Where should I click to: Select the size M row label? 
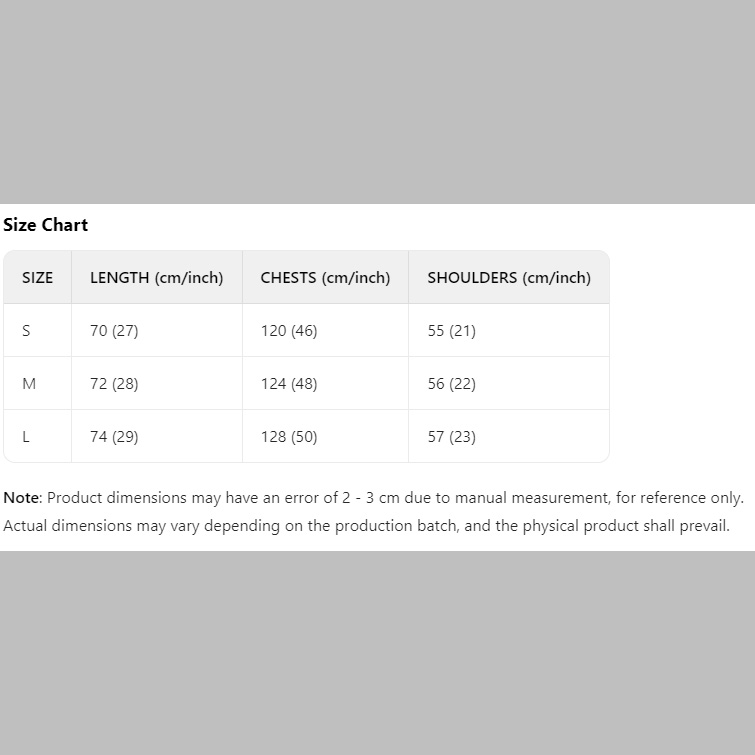[x=29, y=384]
